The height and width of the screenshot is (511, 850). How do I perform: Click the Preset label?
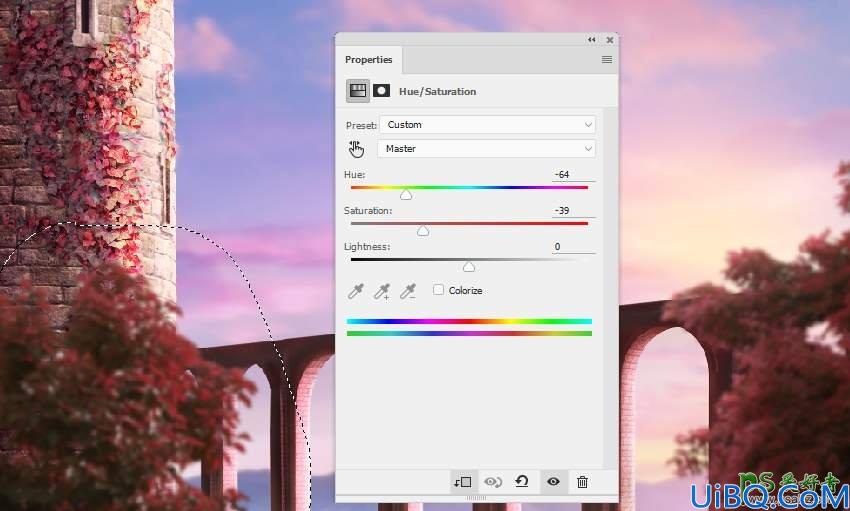coord(361,125)
